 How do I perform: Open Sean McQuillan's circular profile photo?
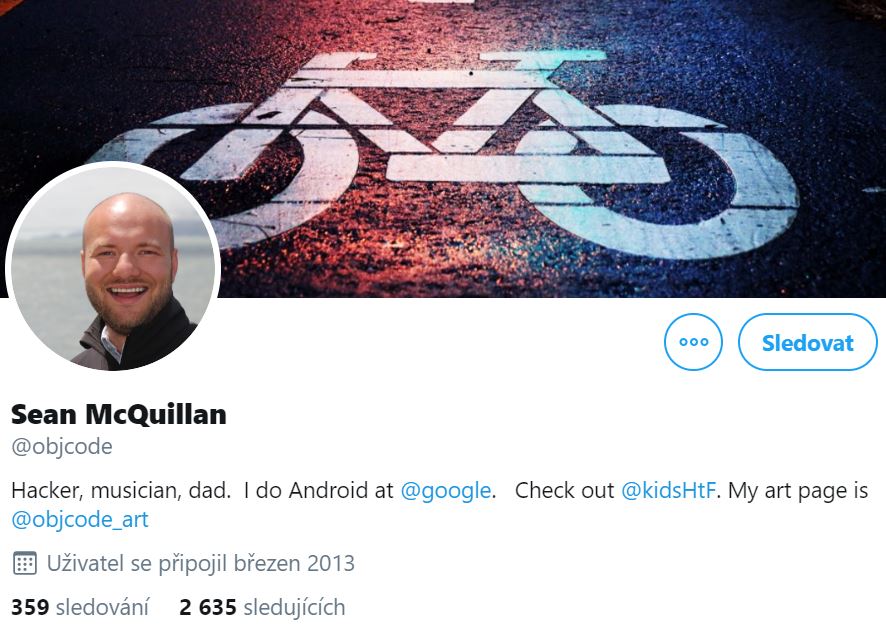[112, 267]
